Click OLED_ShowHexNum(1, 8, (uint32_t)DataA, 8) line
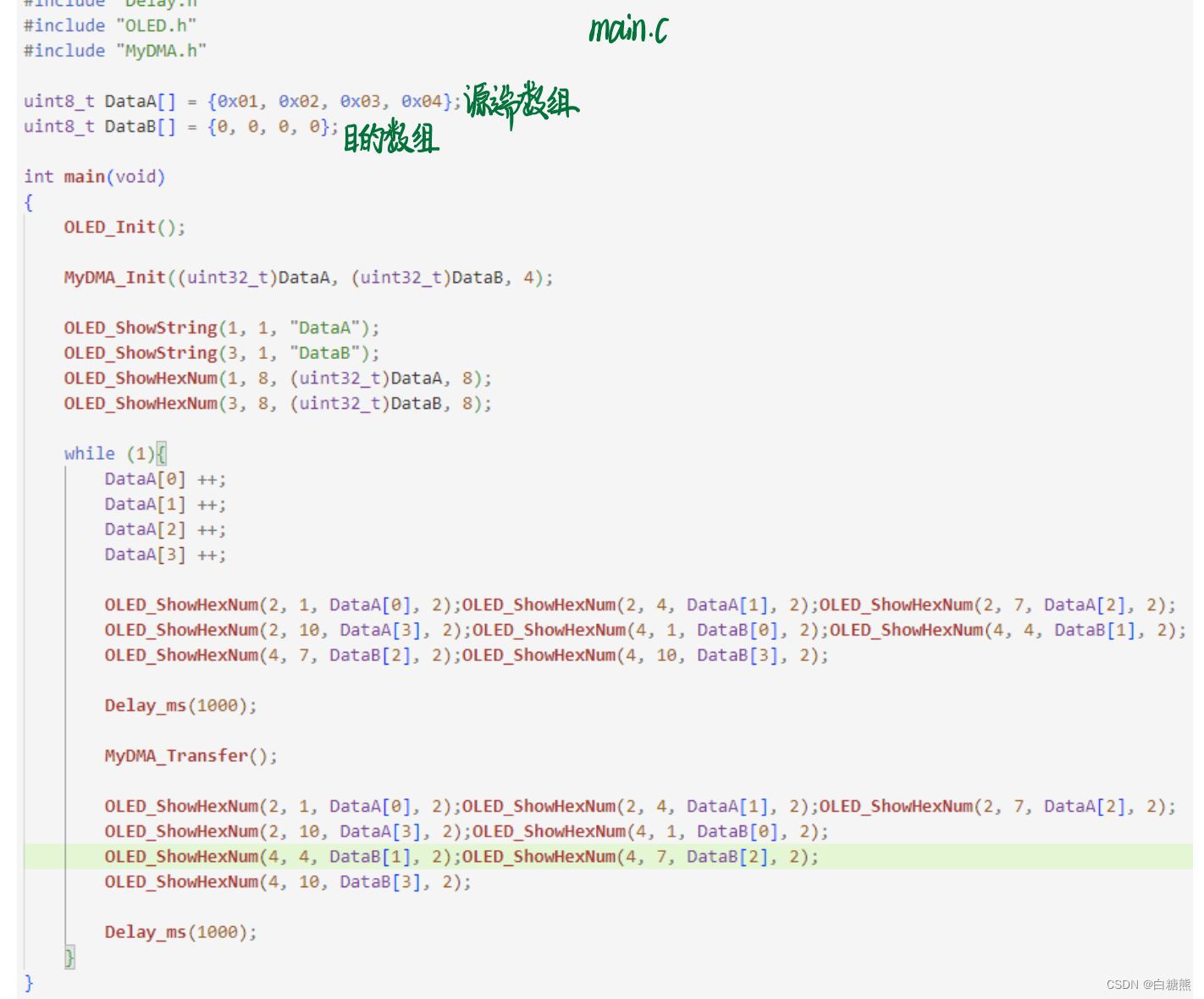 point(278,378)
